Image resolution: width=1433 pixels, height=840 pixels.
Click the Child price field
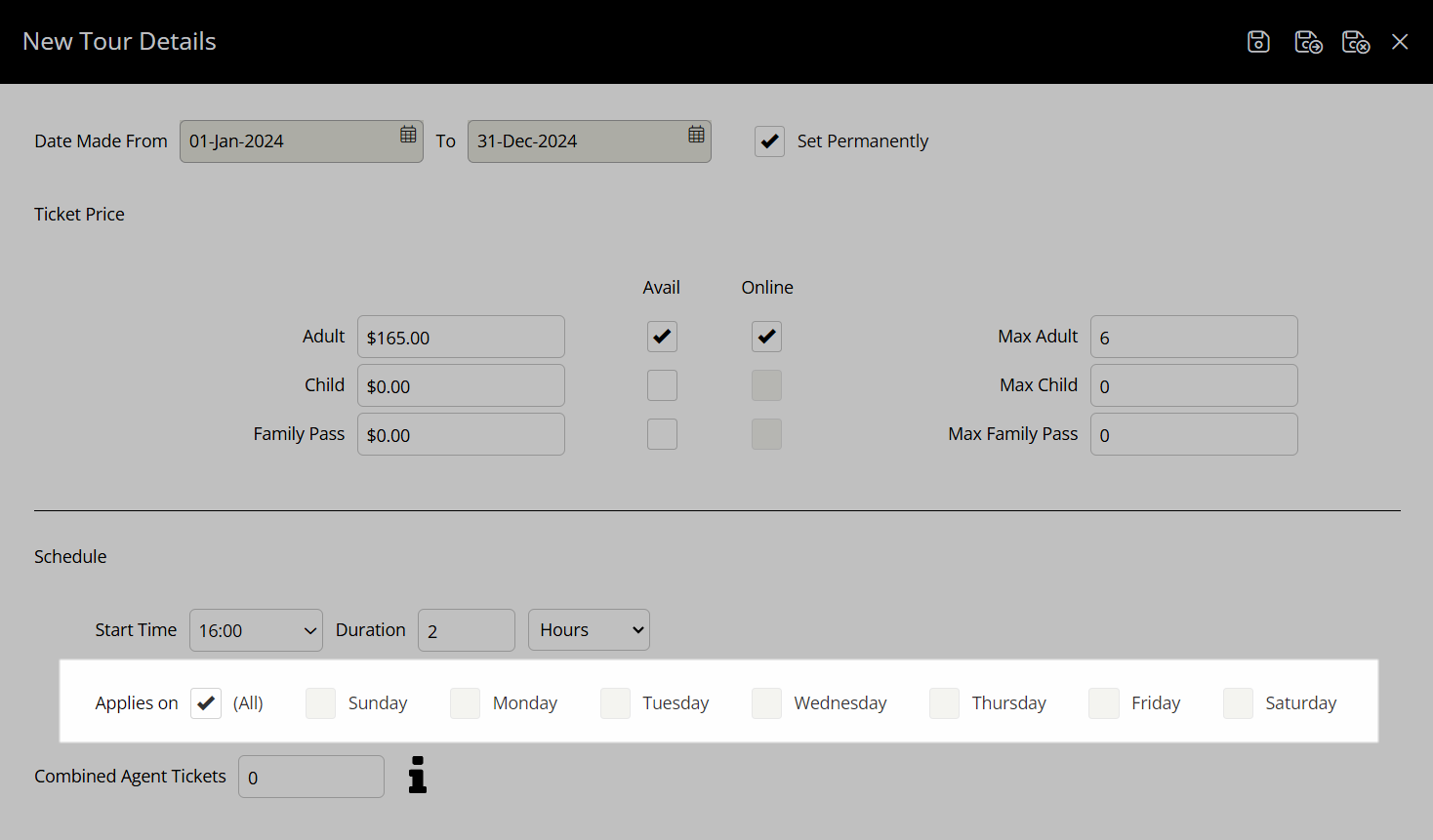(x=461, y=385)
